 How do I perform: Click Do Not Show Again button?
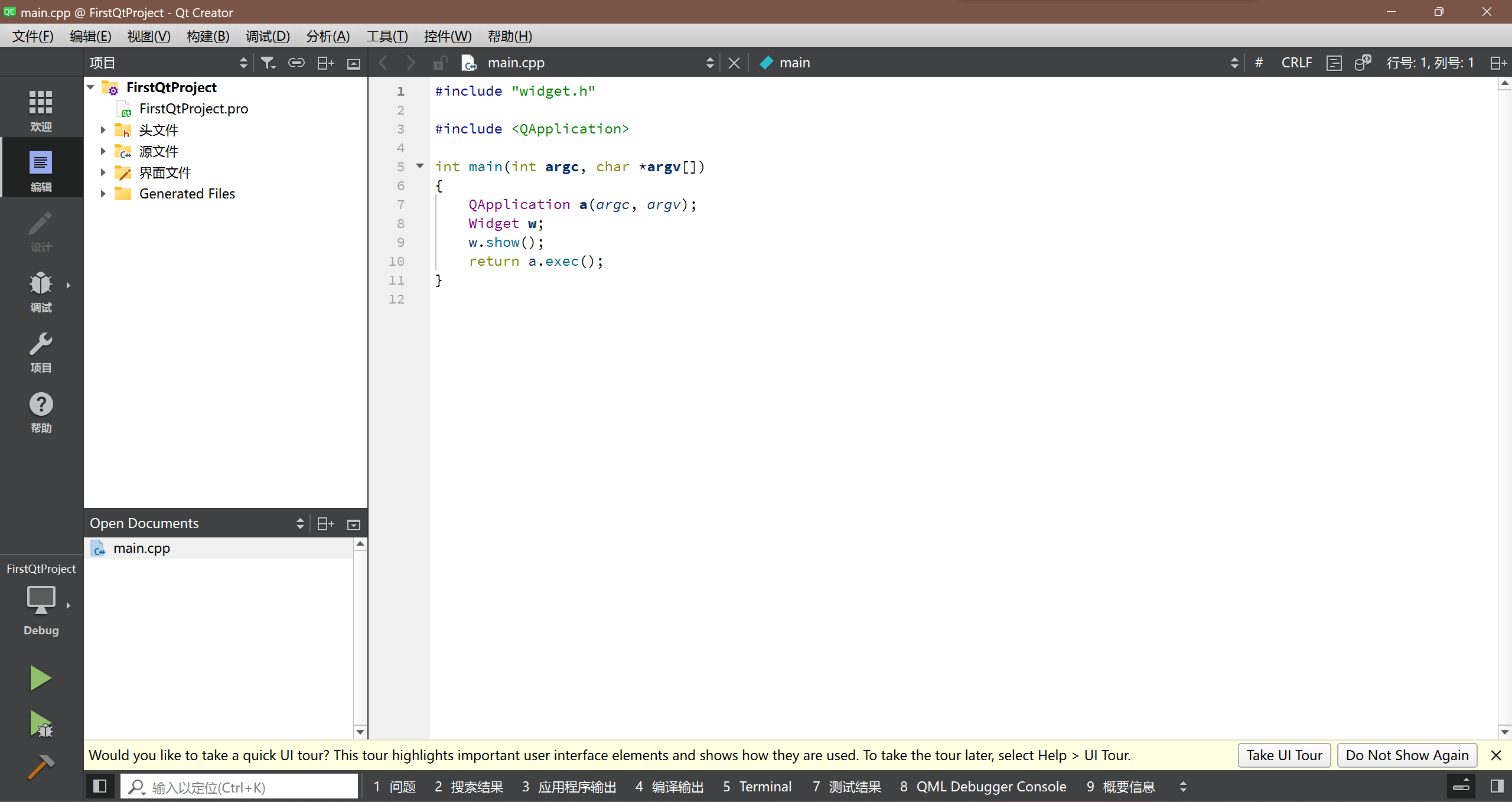coord(1406,755)
